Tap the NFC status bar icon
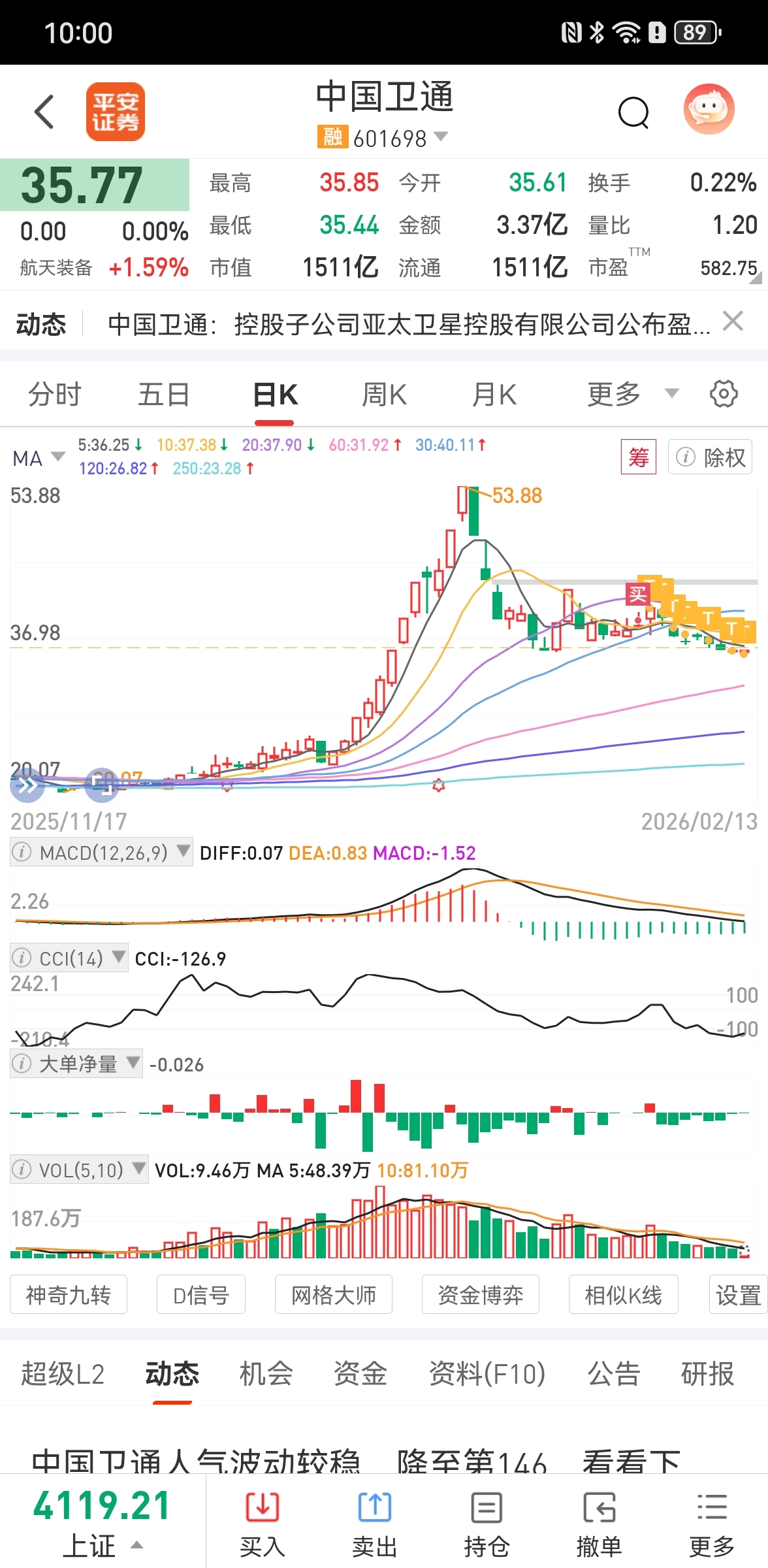 [x=571, y=32]
